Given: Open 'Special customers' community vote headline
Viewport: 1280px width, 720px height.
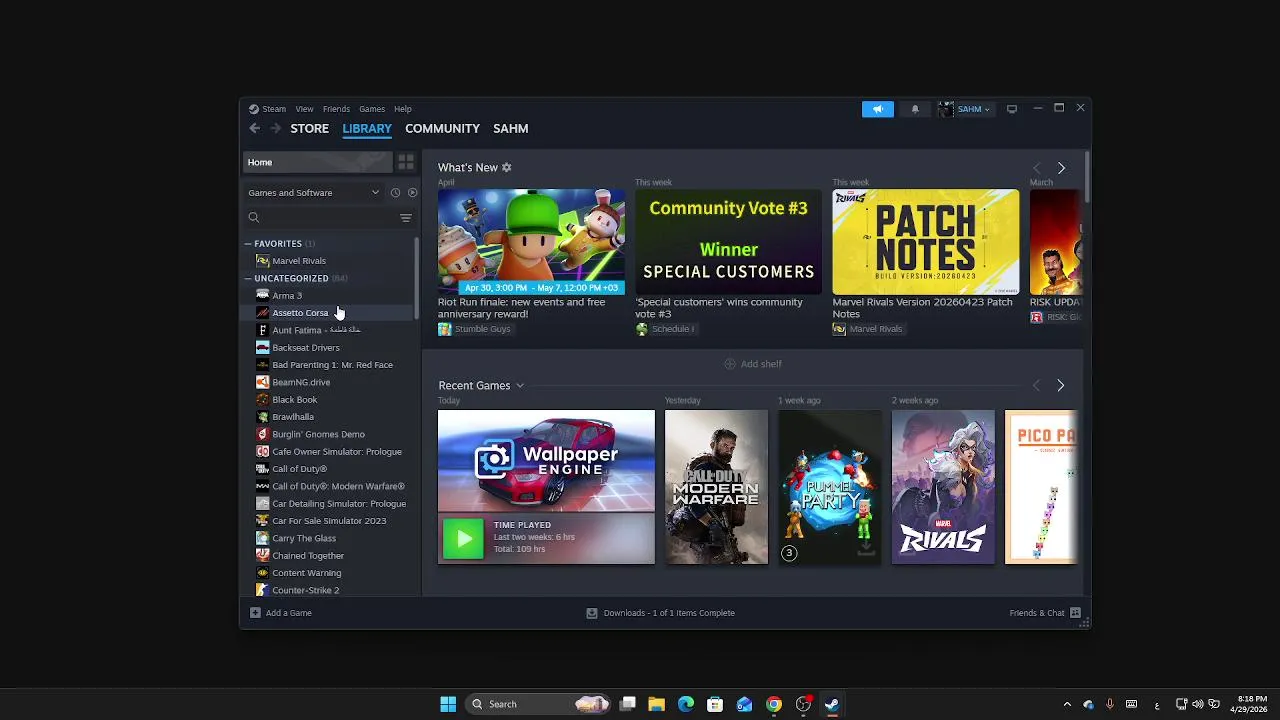Looking at the screenshot, I should click(719, 308).
